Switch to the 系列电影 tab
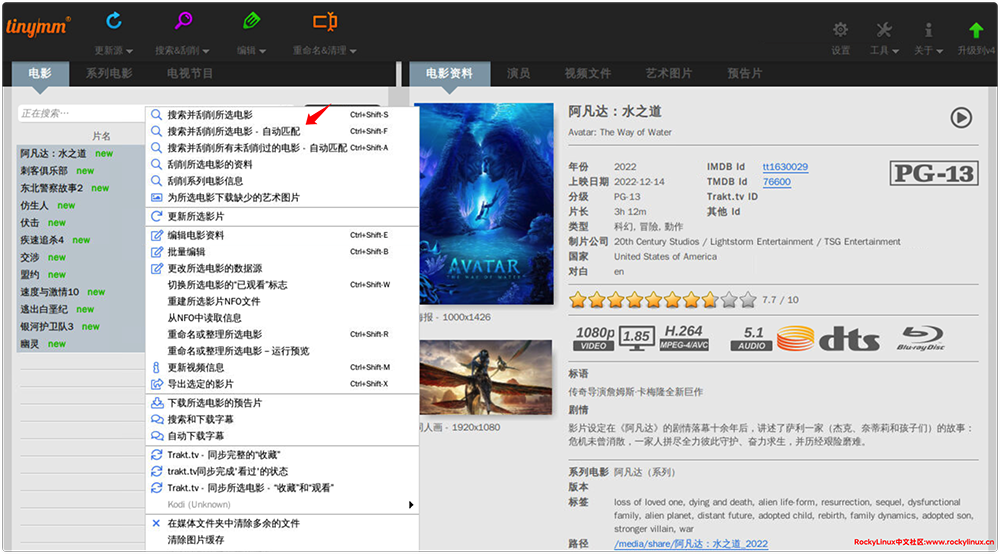This screenshot has height=554, width=1000. 109,73
